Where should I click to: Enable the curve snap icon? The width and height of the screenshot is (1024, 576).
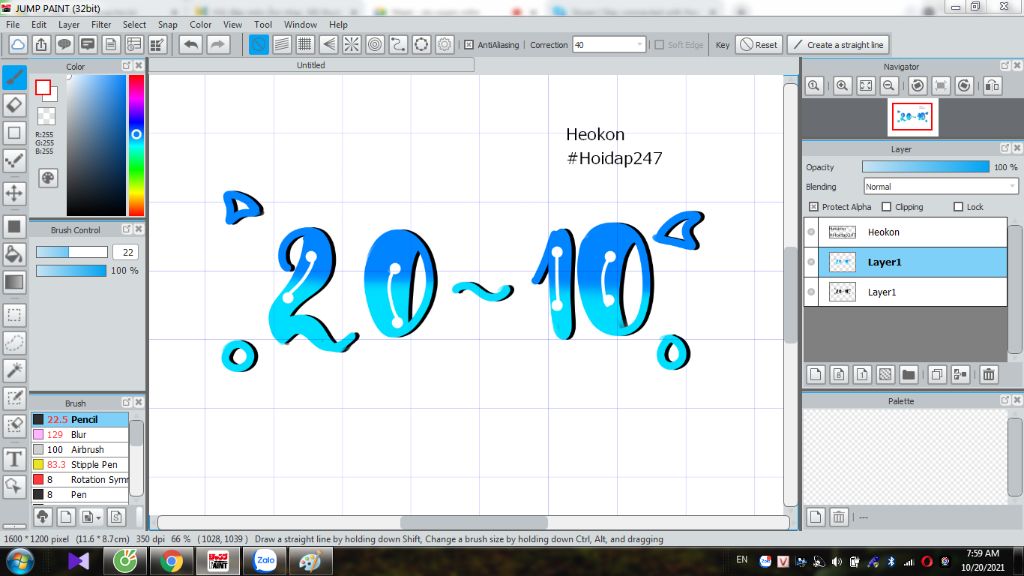398,44
